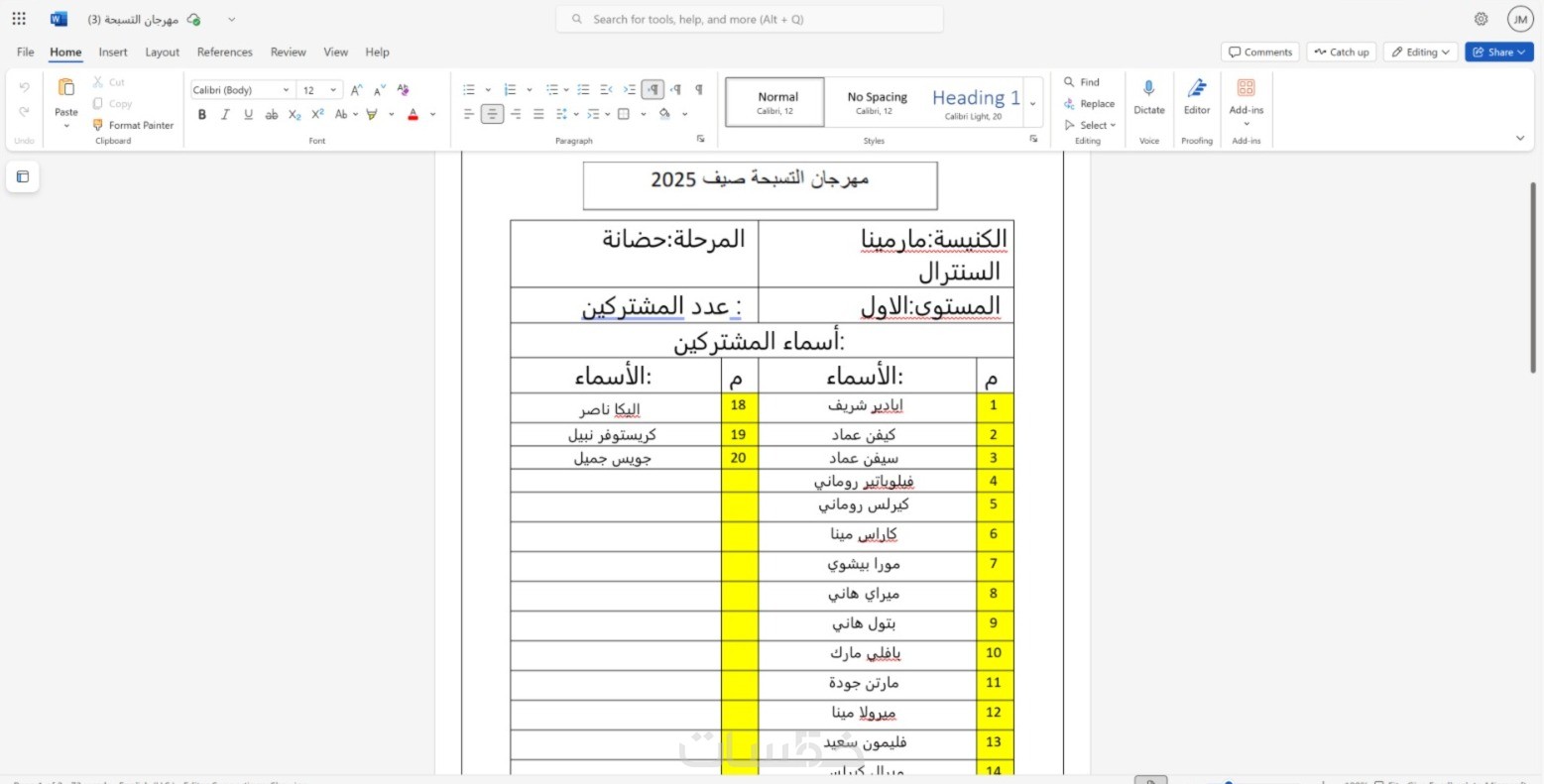The image size is (1544, 784).
Task: Grow the font size
Action: pyautogui.click(x=357, y=89)
